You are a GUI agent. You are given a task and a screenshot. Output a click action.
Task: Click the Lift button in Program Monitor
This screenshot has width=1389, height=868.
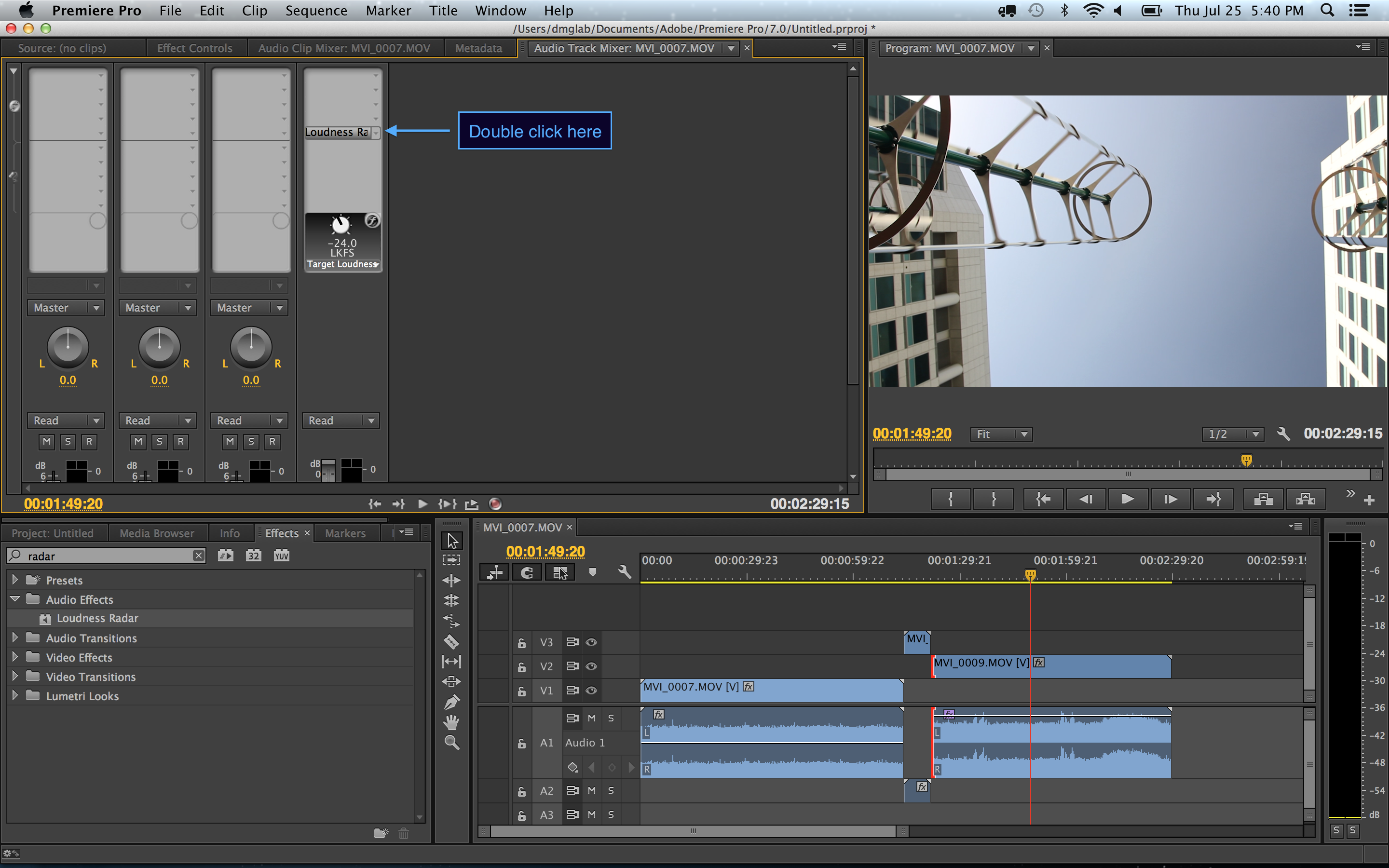[1263, 499]
